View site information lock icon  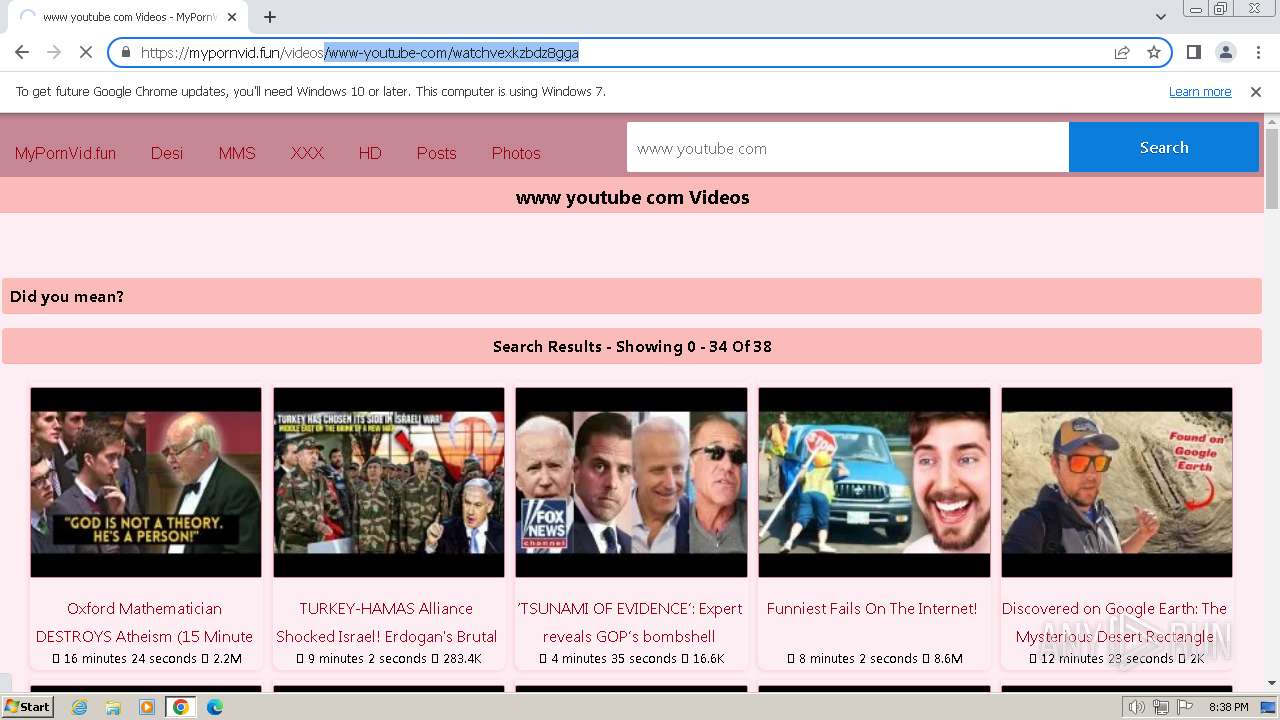(126, 52)
